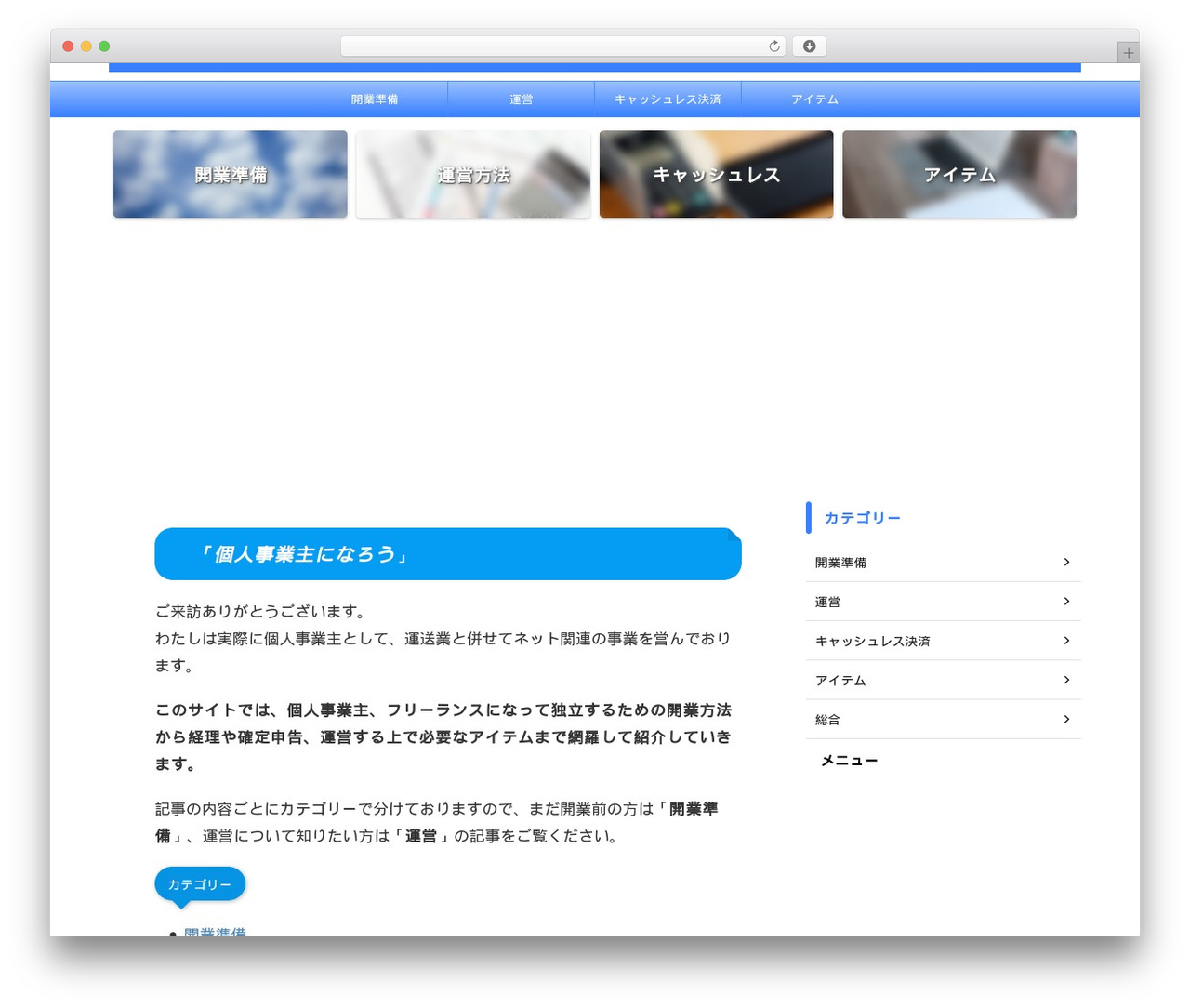The width and height of the screenshot is (1190, 1008).
Task: Click the chevron on the 開業準備 sidebar row
Action: (x=1066, y=562)
